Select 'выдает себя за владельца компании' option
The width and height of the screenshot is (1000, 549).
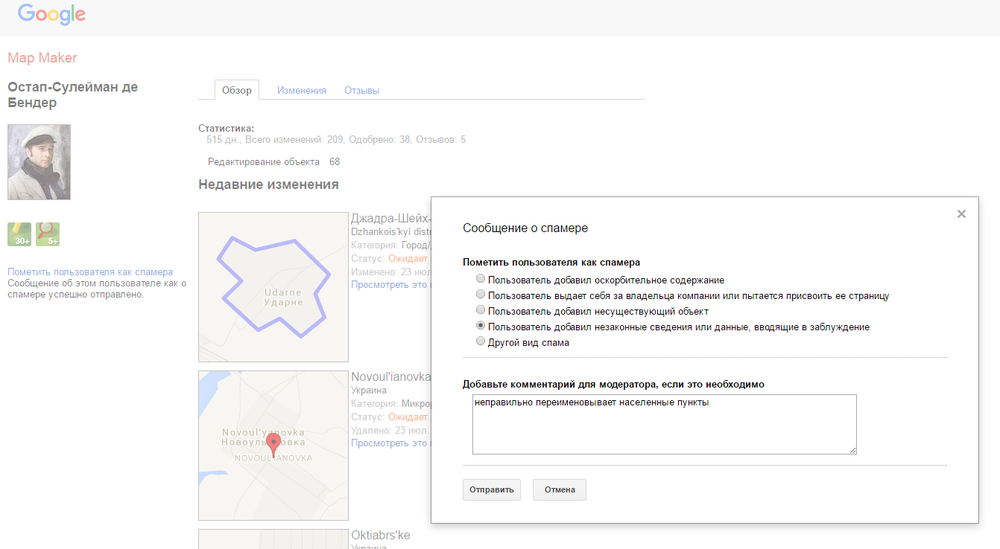click(x=480, y=295)
